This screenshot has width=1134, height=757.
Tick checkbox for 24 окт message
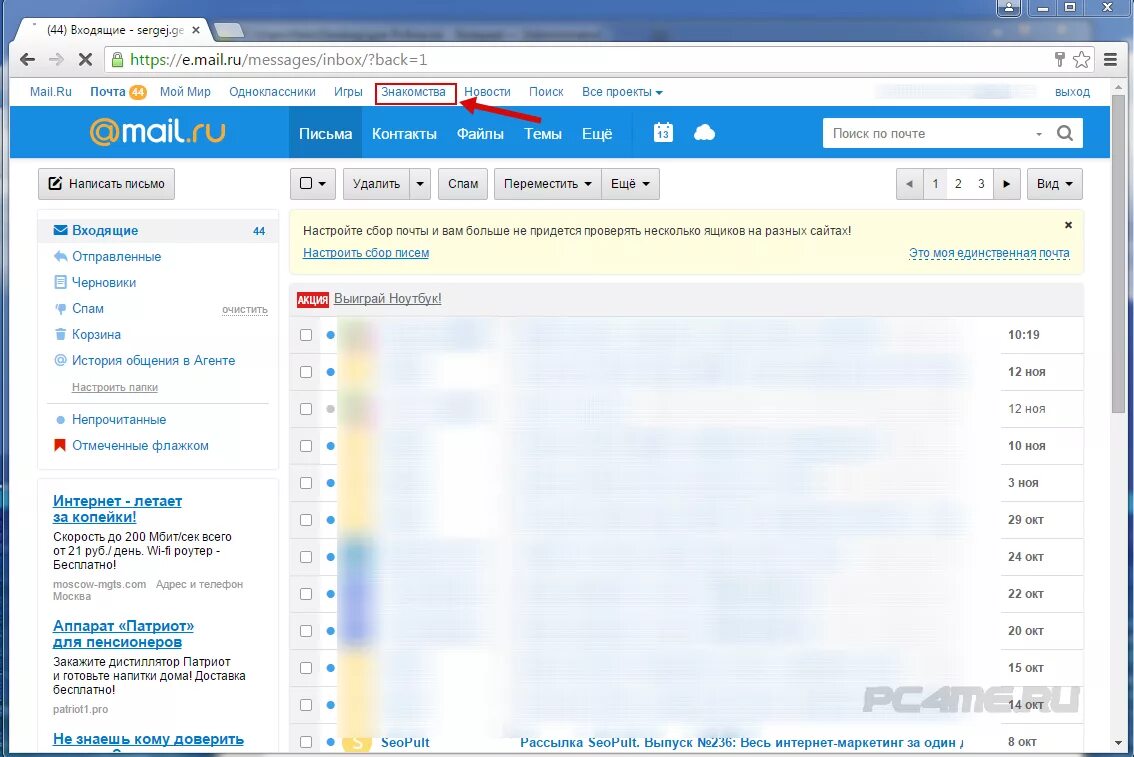(306, 557)
